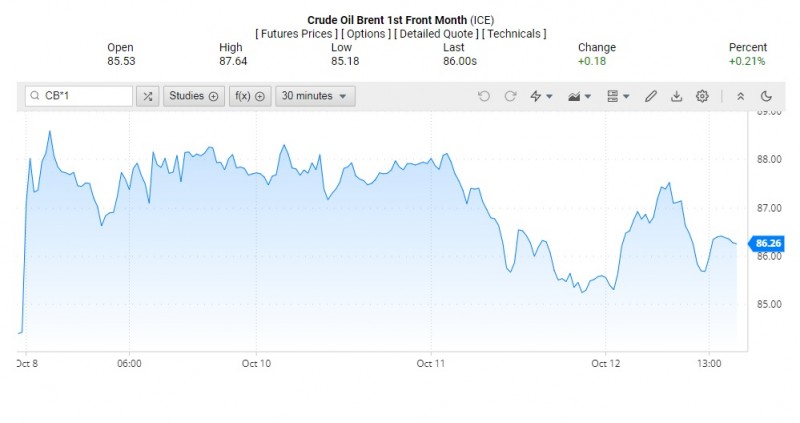Open the Studies menu
This screenshot has height=423, width=800.
click(x=193, y=96)
